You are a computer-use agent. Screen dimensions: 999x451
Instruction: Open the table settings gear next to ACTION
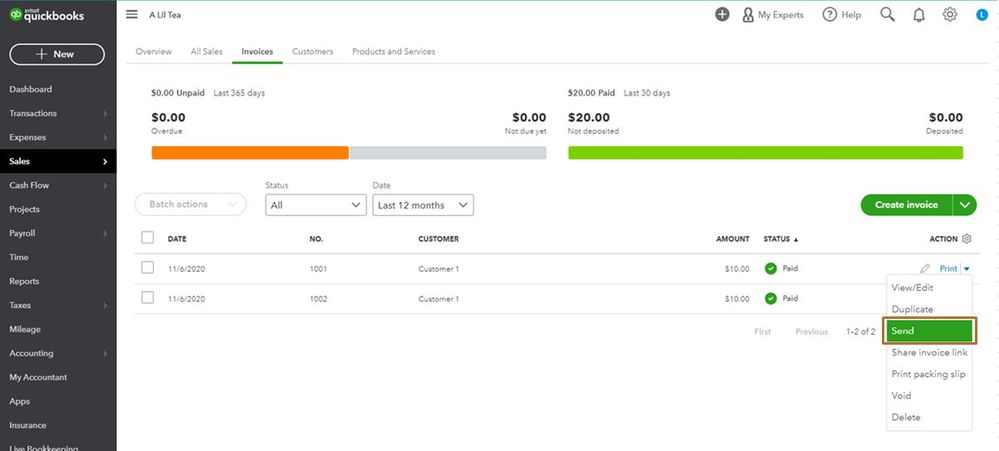click(967, 239)
